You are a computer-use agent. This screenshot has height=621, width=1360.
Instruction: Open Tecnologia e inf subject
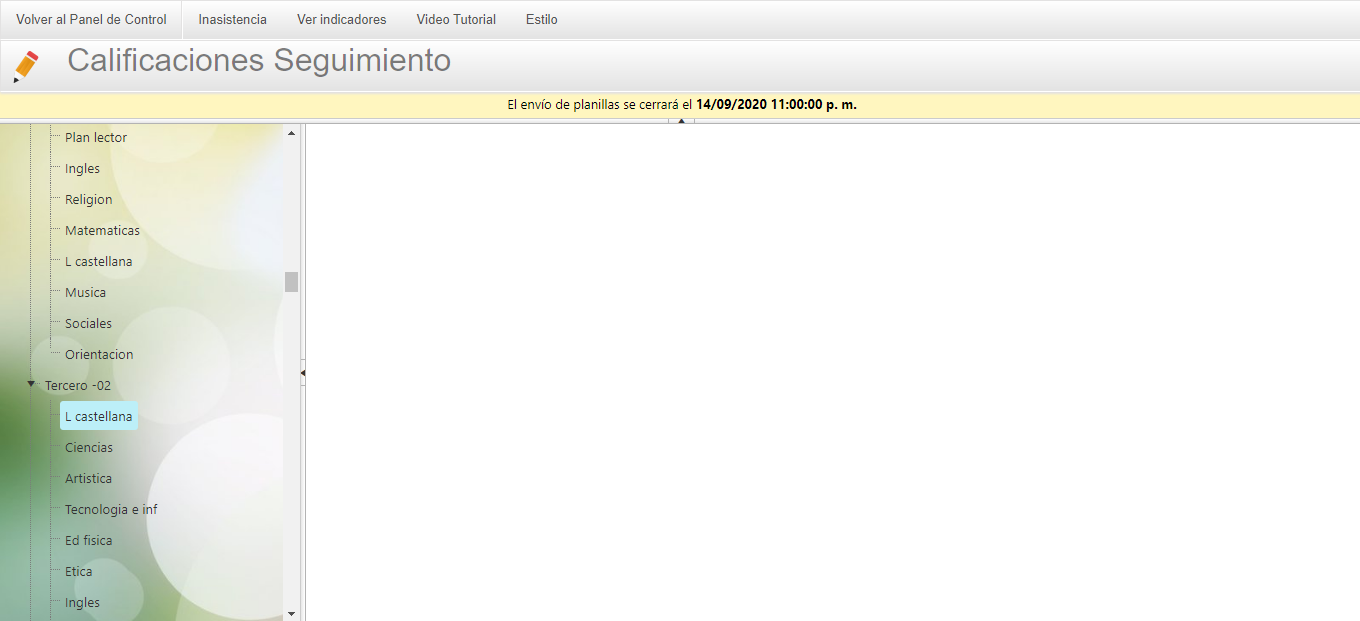(x=111, y=509)
